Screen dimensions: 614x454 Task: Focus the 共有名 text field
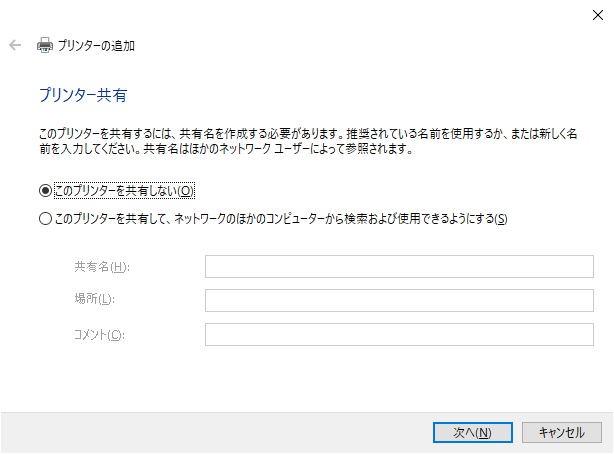pos(399,266)
